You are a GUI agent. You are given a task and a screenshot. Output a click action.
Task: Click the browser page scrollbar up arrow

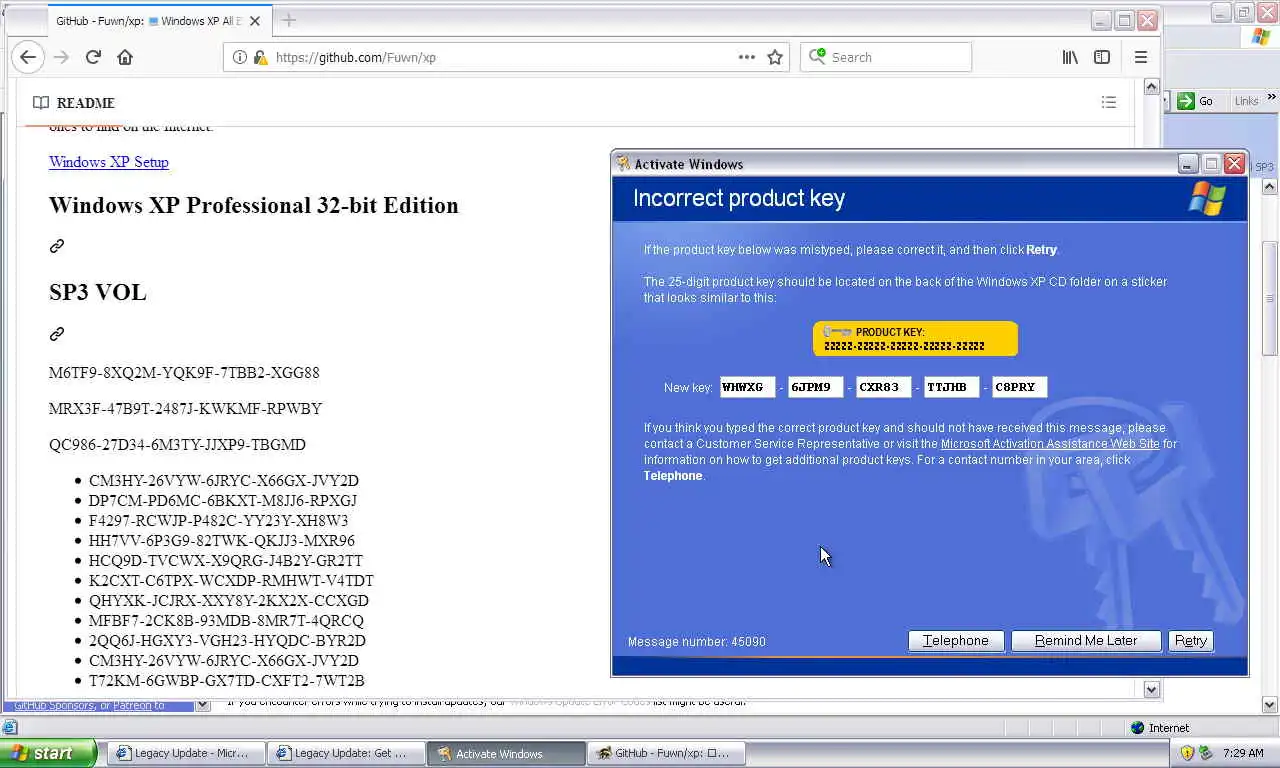click(1151, 88)
